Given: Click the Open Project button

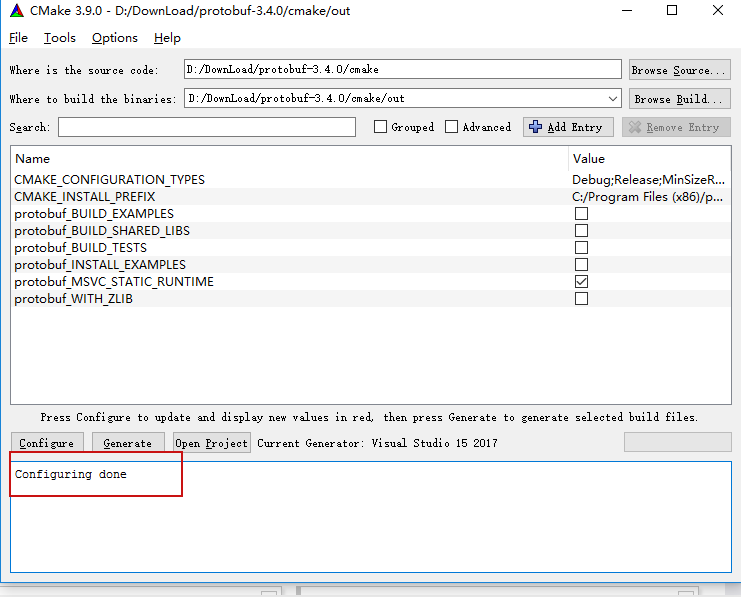Looking at the screenshot, I should point(211,443).
